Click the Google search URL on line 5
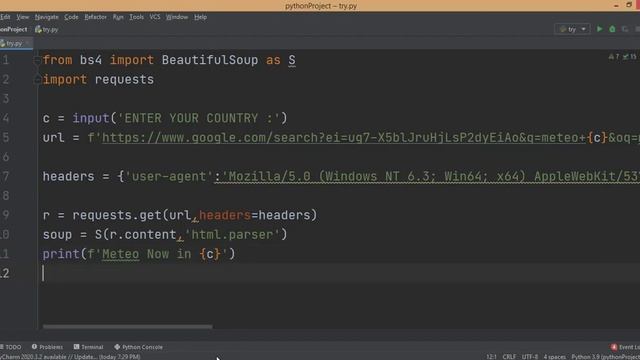The width and height of the screenshot is (640, 360). 344,138
